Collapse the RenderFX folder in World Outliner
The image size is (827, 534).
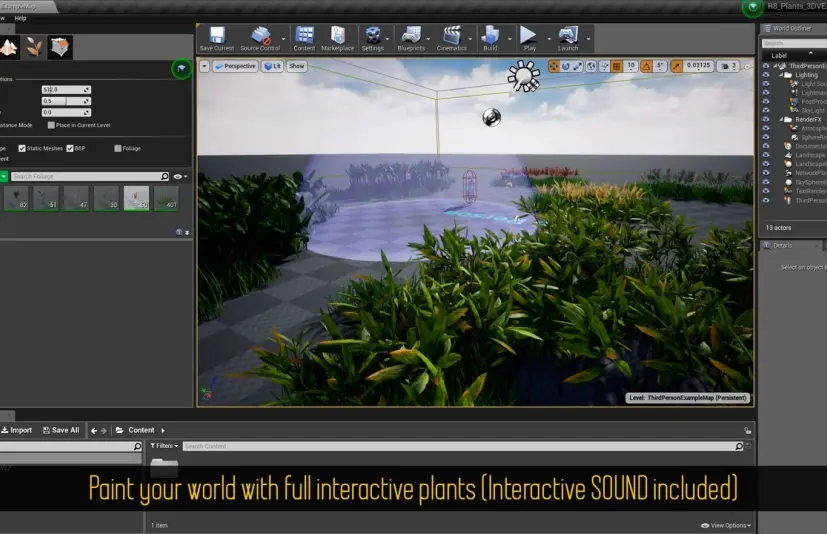point(782,119)
